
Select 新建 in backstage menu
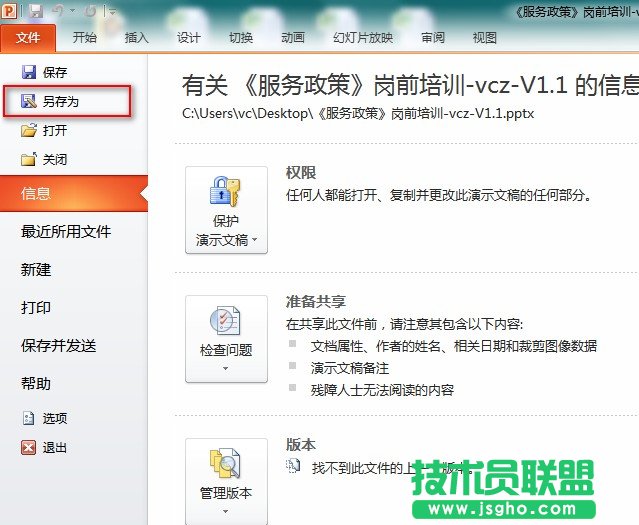pos(36,269)
